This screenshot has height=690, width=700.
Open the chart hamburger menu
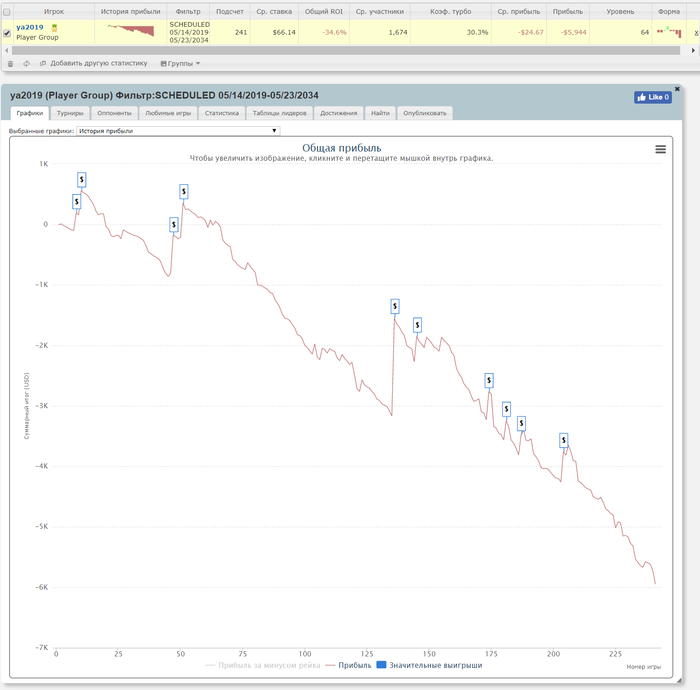[660, 149]
